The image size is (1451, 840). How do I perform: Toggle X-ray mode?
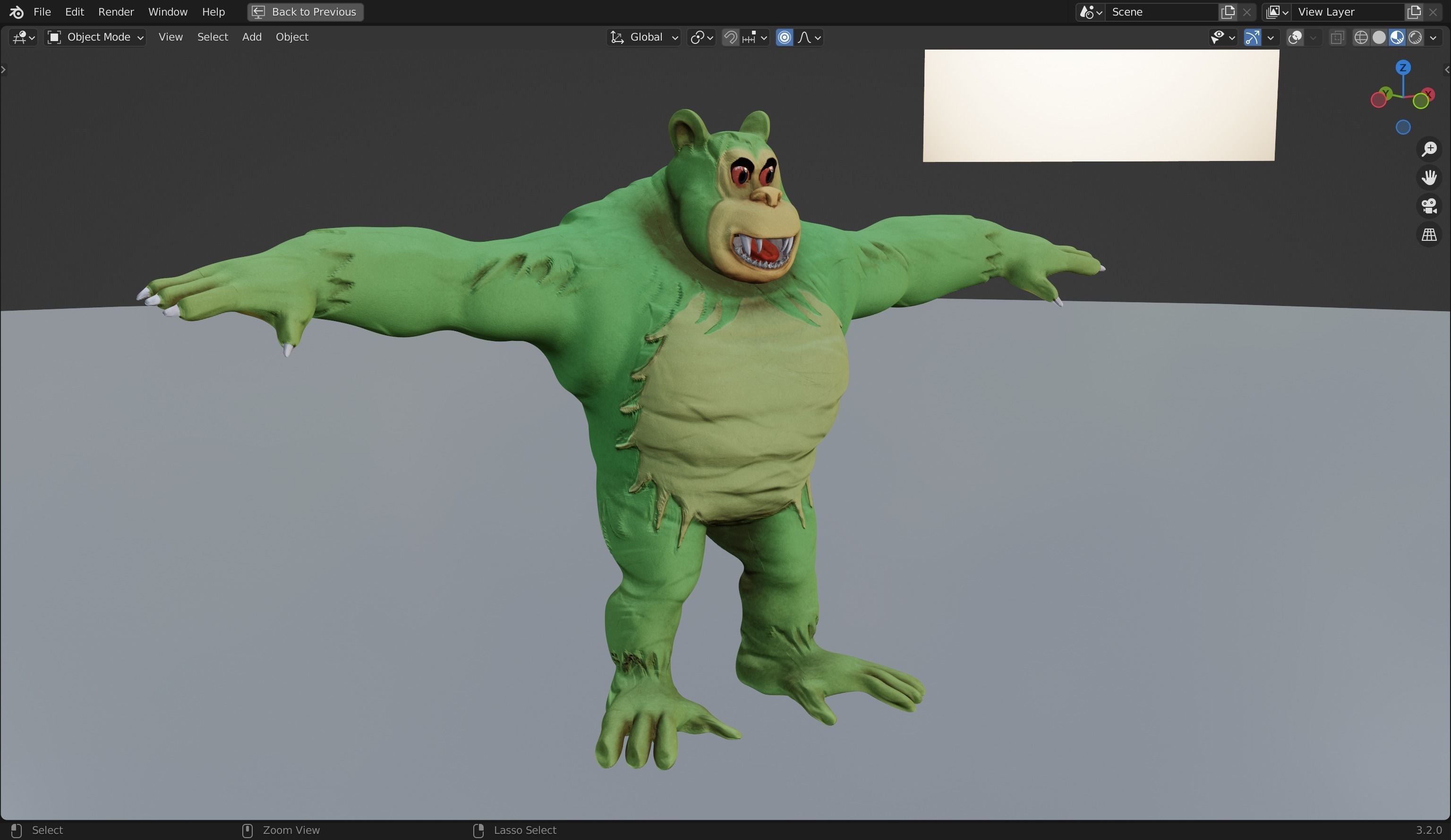click(1337, 37)
